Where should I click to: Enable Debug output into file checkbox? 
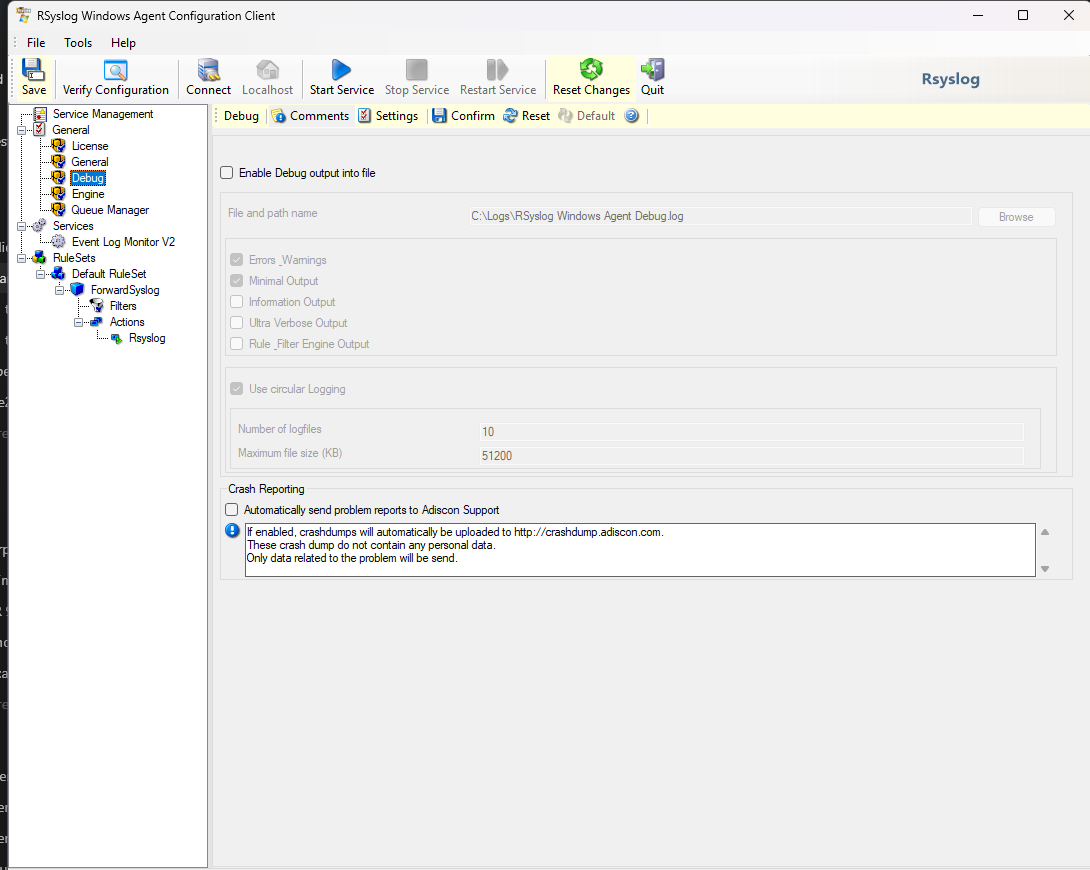[x=227, y=172]
